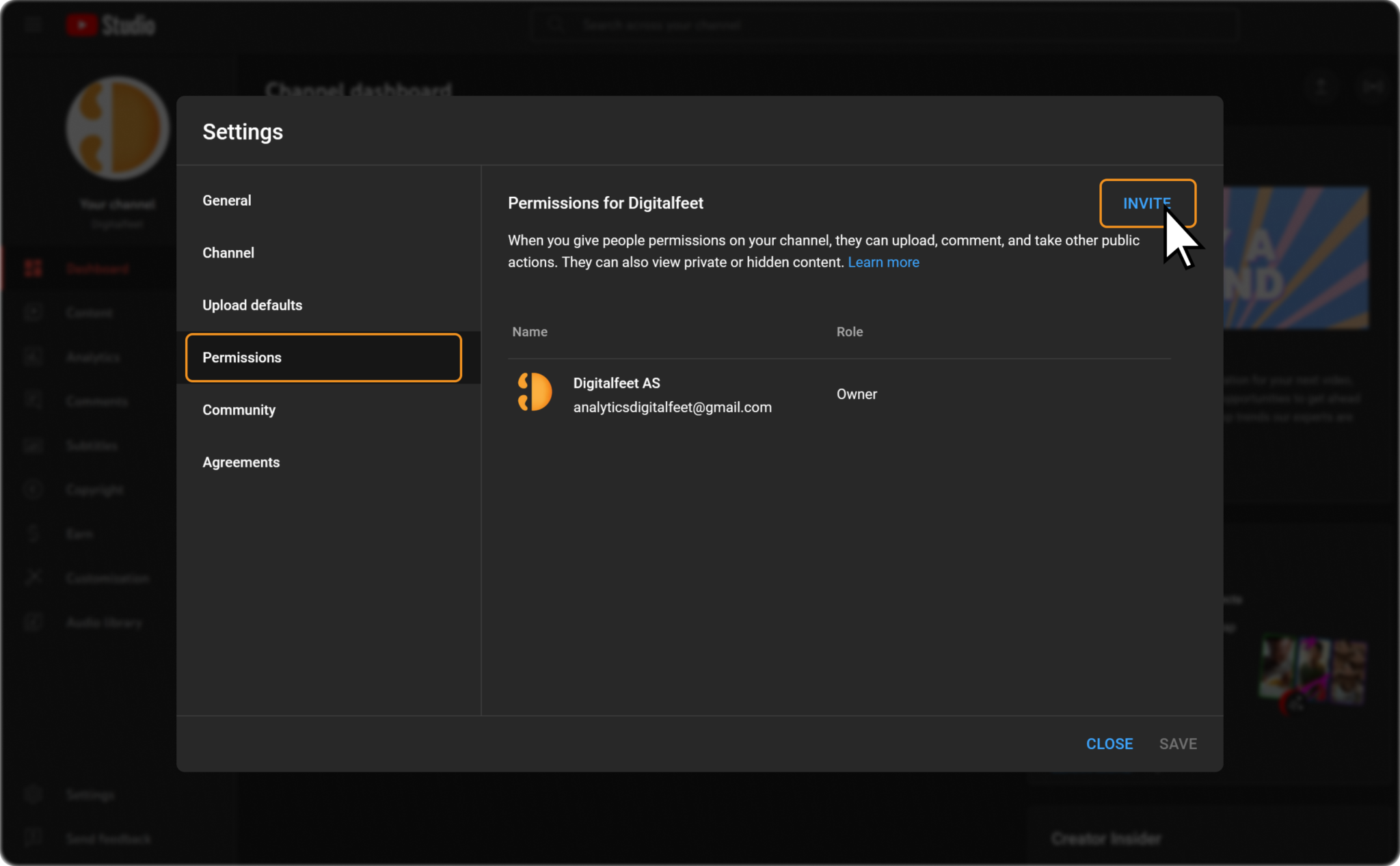The width and height of the screenshot is (1400, 866).
Task: Open the Agreements settings tab
Action: (241, 462)
